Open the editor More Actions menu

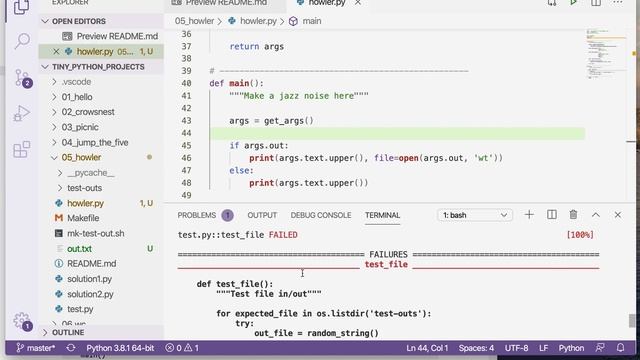point(618,3)
